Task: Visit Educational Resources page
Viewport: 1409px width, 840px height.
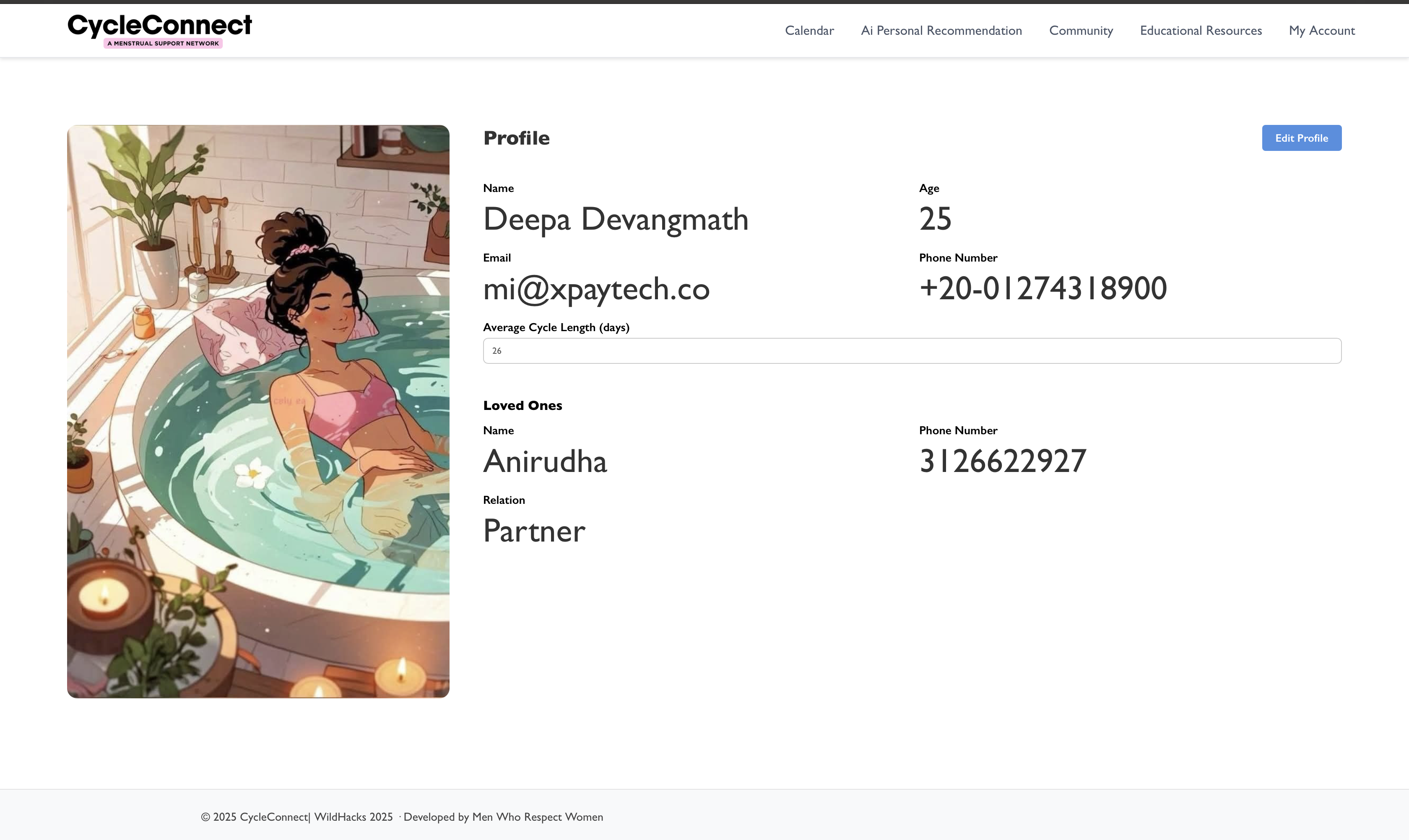Action: 1201,31
